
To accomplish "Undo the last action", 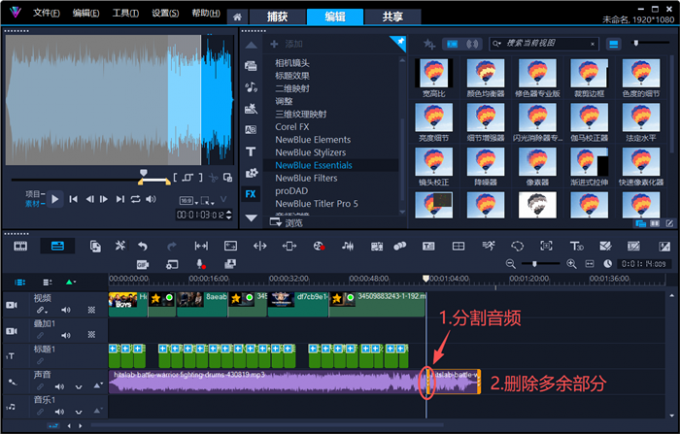I will [x=143, y=246].
